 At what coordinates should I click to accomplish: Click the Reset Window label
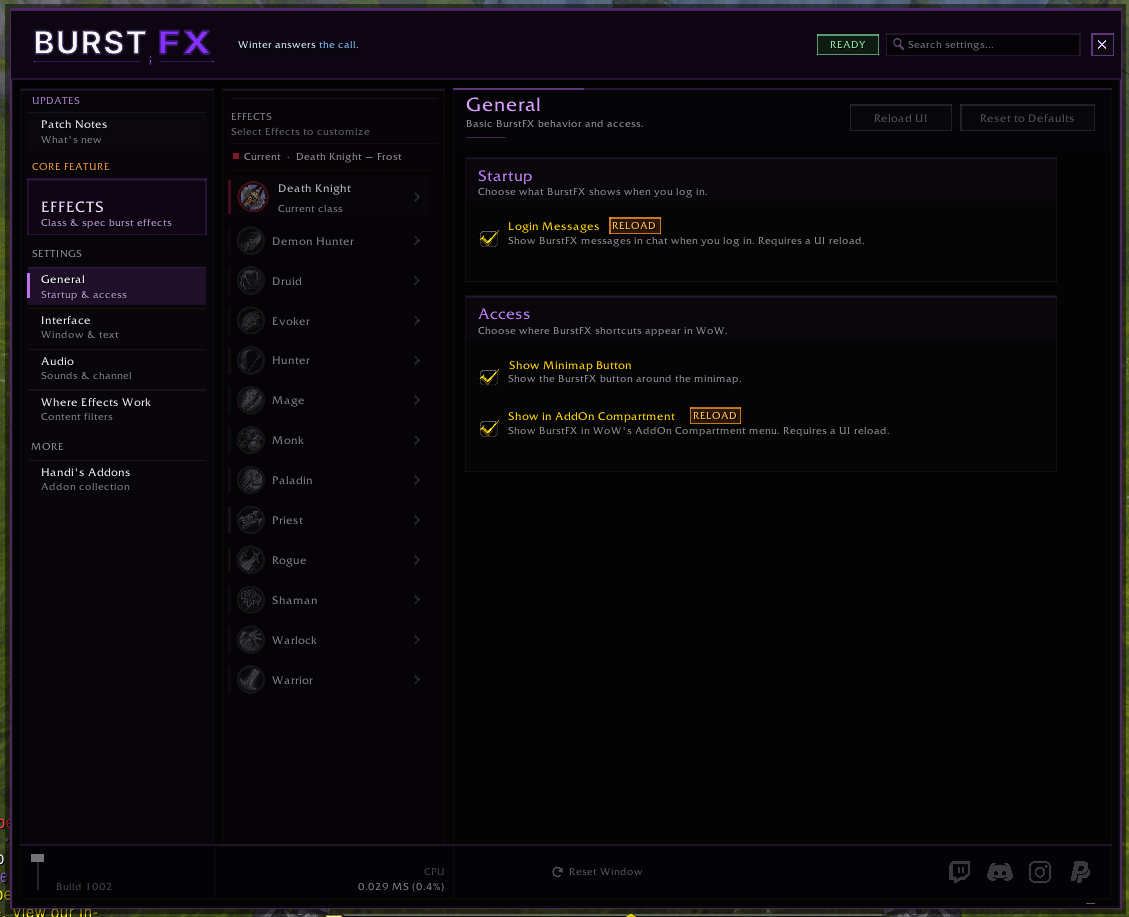606,872
